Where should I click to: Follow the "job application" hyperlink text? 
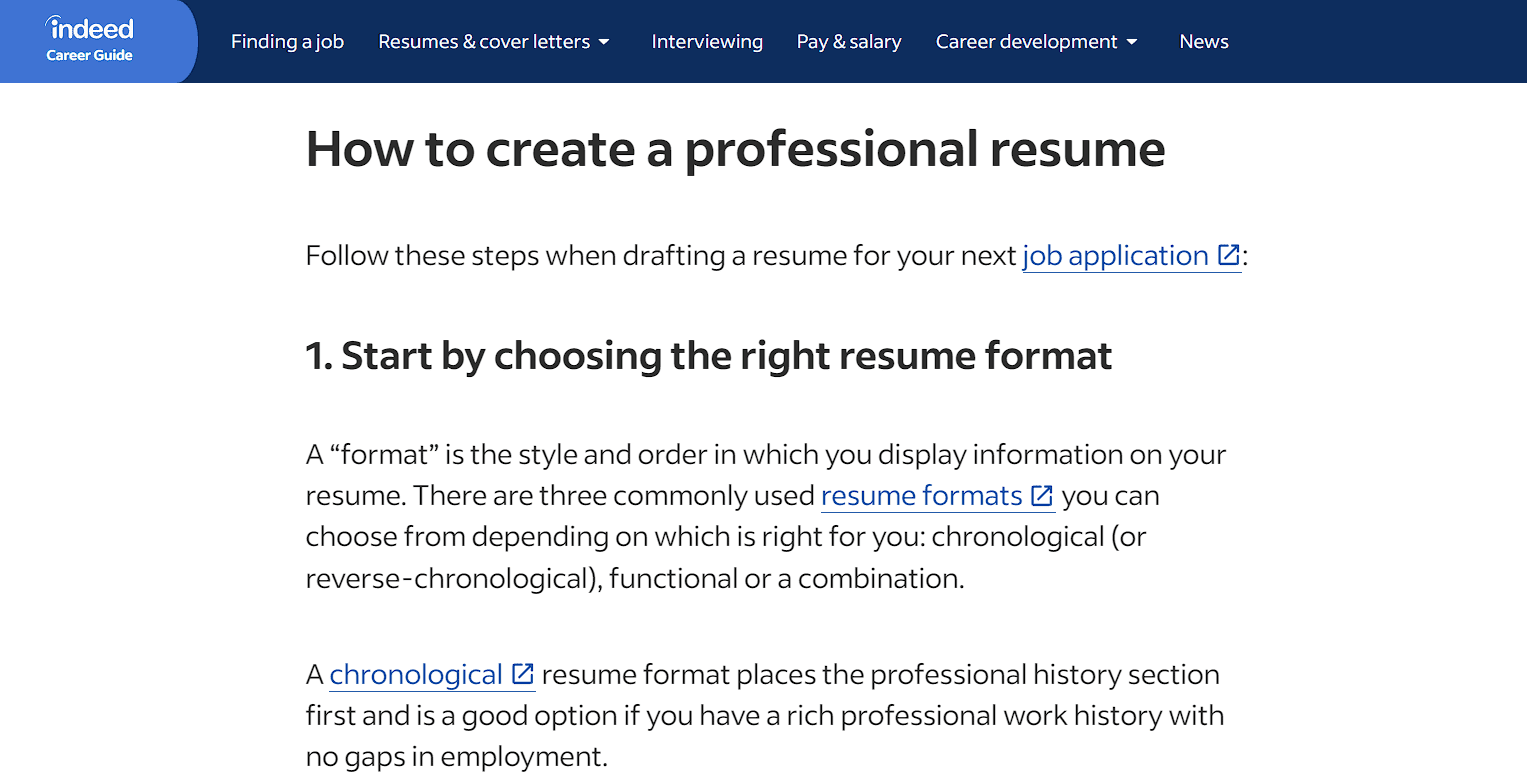tap(1115, 256)
